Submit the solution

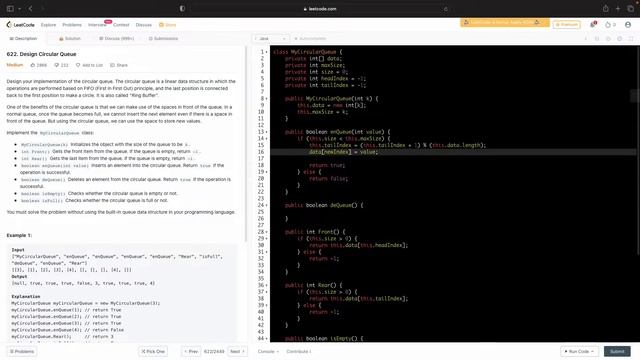tap(617, 351)
